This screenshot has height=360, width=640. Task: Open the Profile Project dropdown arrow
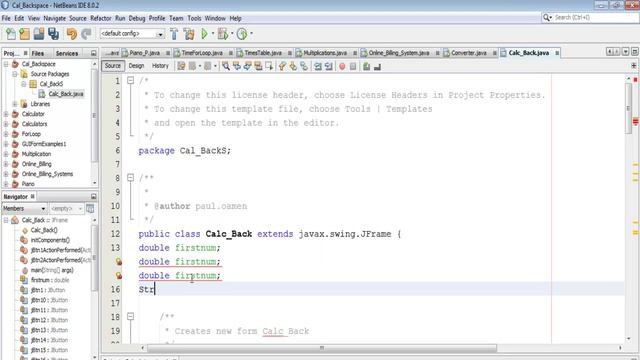(x=251, y=34)
